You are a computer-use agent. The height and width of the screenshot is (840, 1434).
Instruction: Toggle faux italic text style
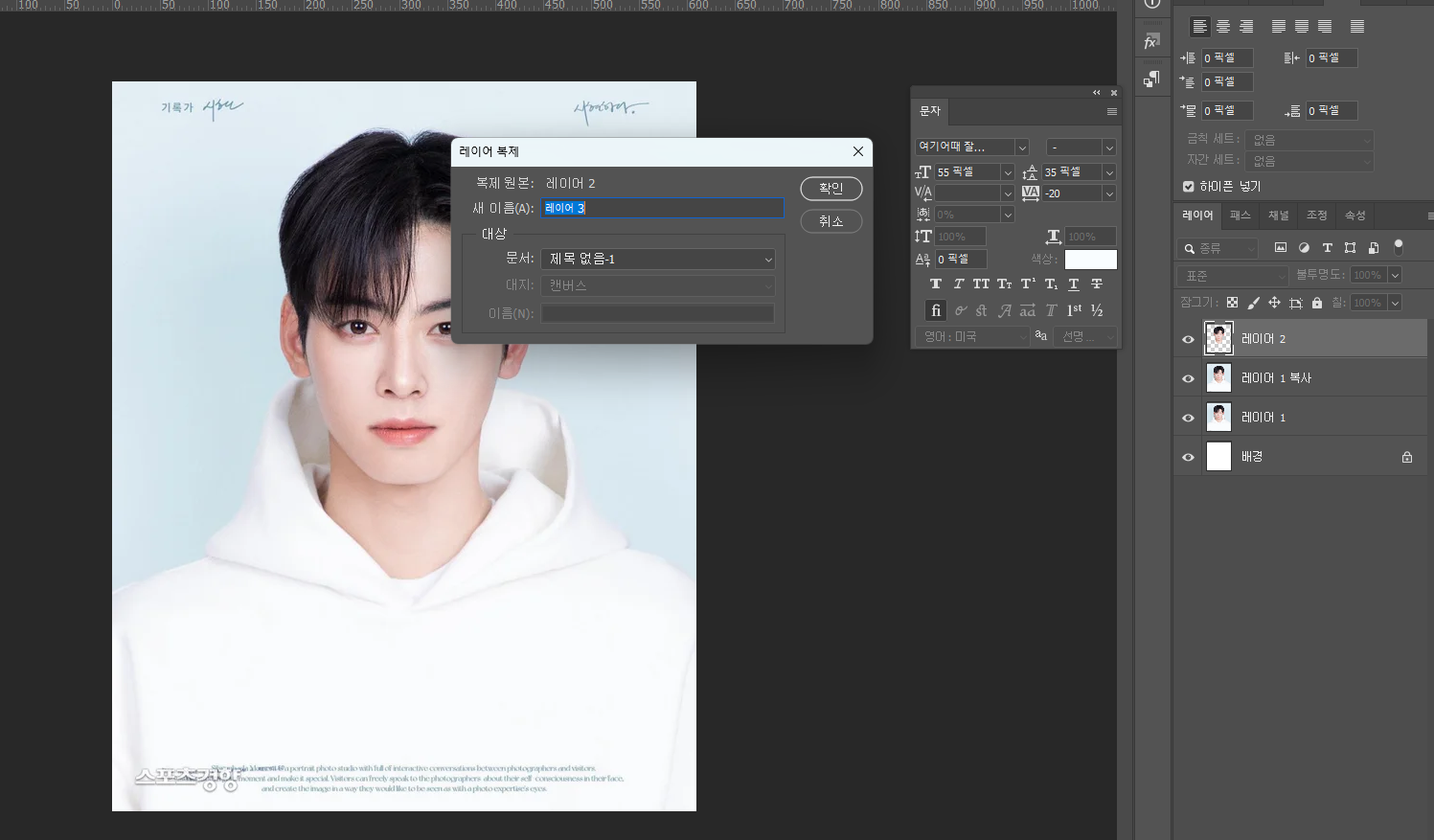[958, 284]
